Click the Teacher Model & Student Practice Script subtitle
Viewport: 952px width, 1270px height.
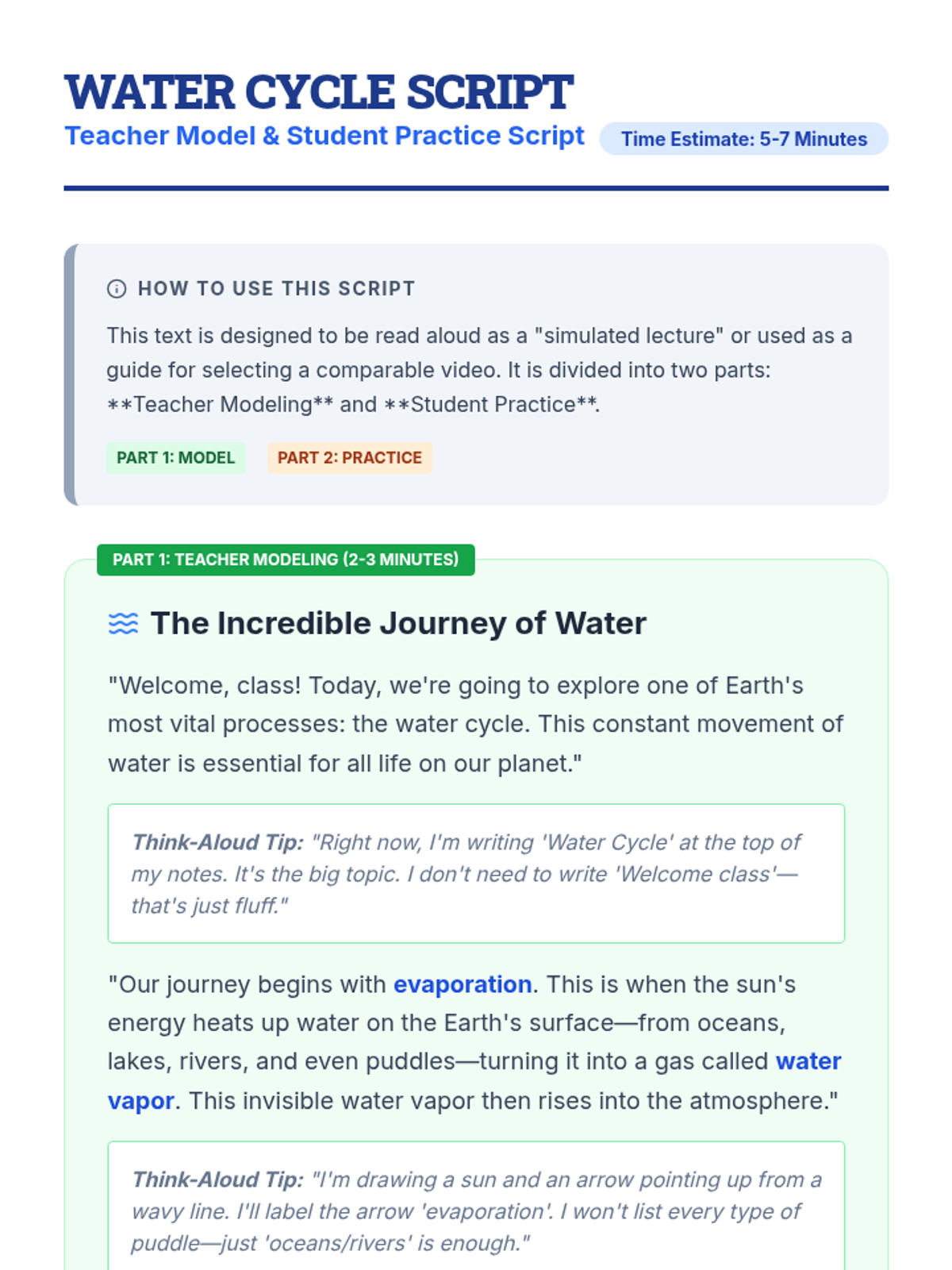pos(324,136)
